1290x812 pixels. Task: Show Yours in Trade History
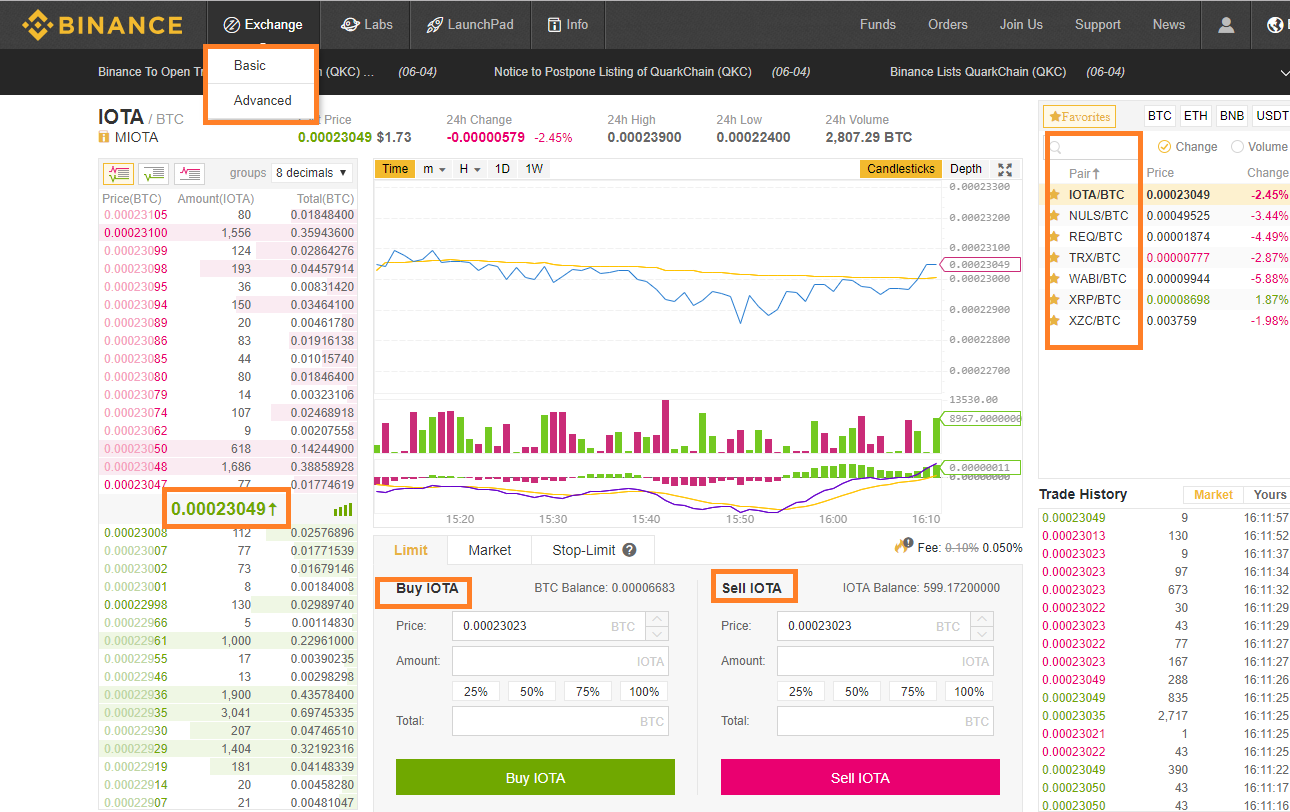pyautogui.click(x=1269, y=495)
